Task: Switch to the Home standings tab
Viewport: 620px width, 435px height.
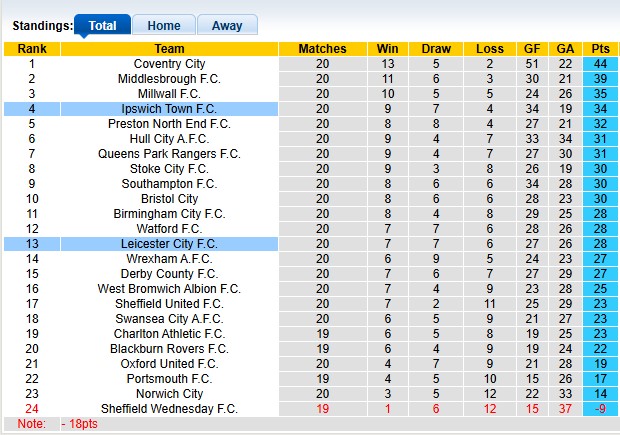Action: (164, 26)
